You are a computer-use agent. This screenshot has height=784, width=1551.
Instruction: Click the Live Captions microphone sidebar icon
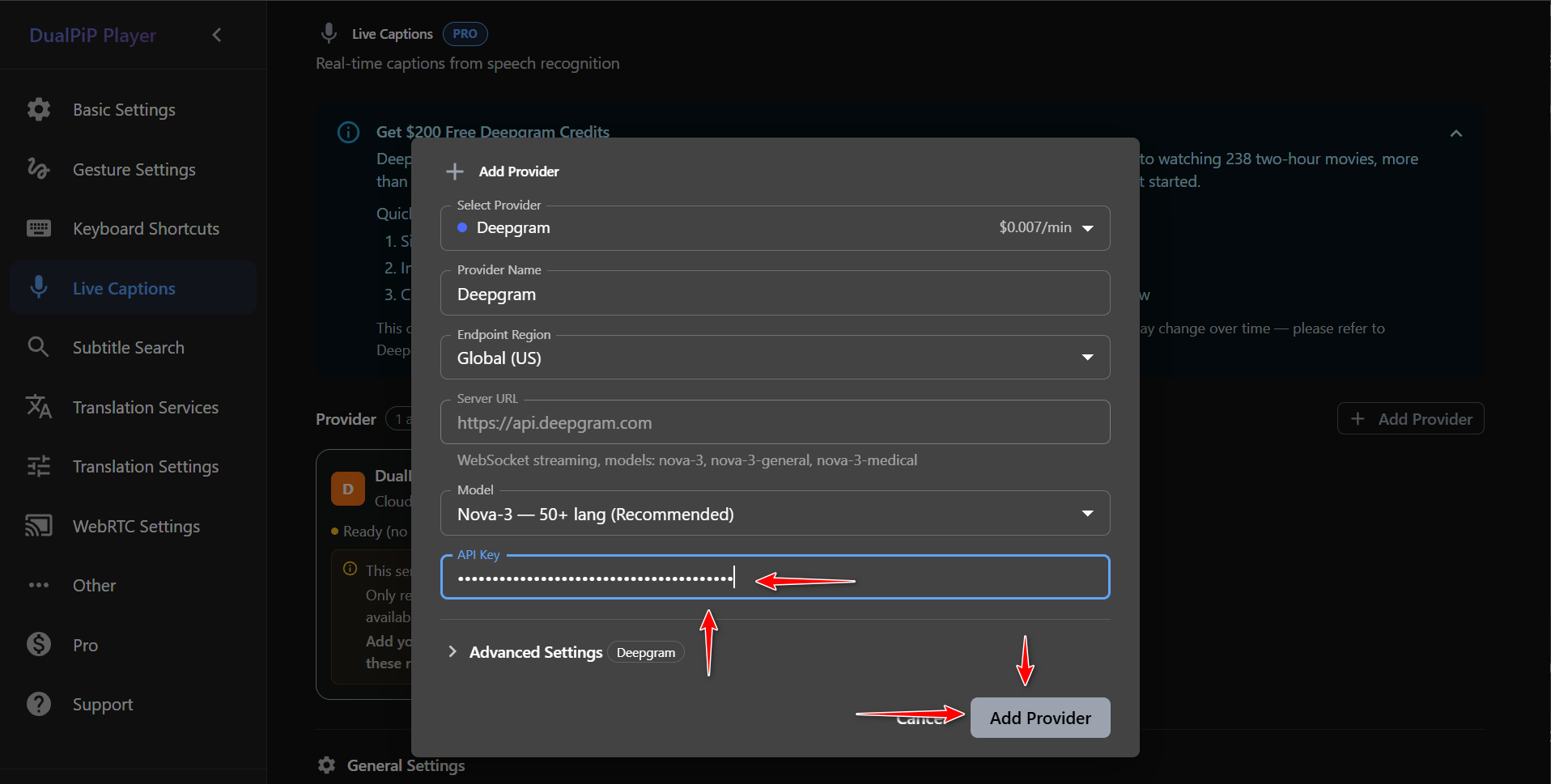[x=39, y=287]
